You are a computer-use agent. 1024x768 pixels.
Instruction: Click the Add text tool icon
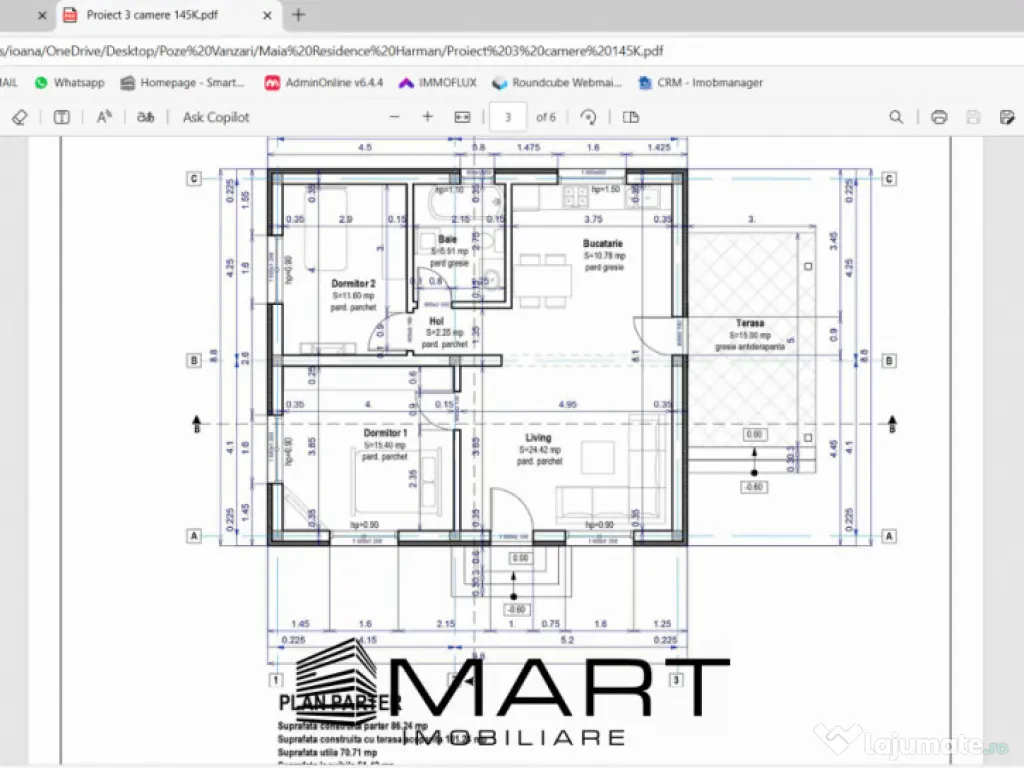(x=62, y=117)
